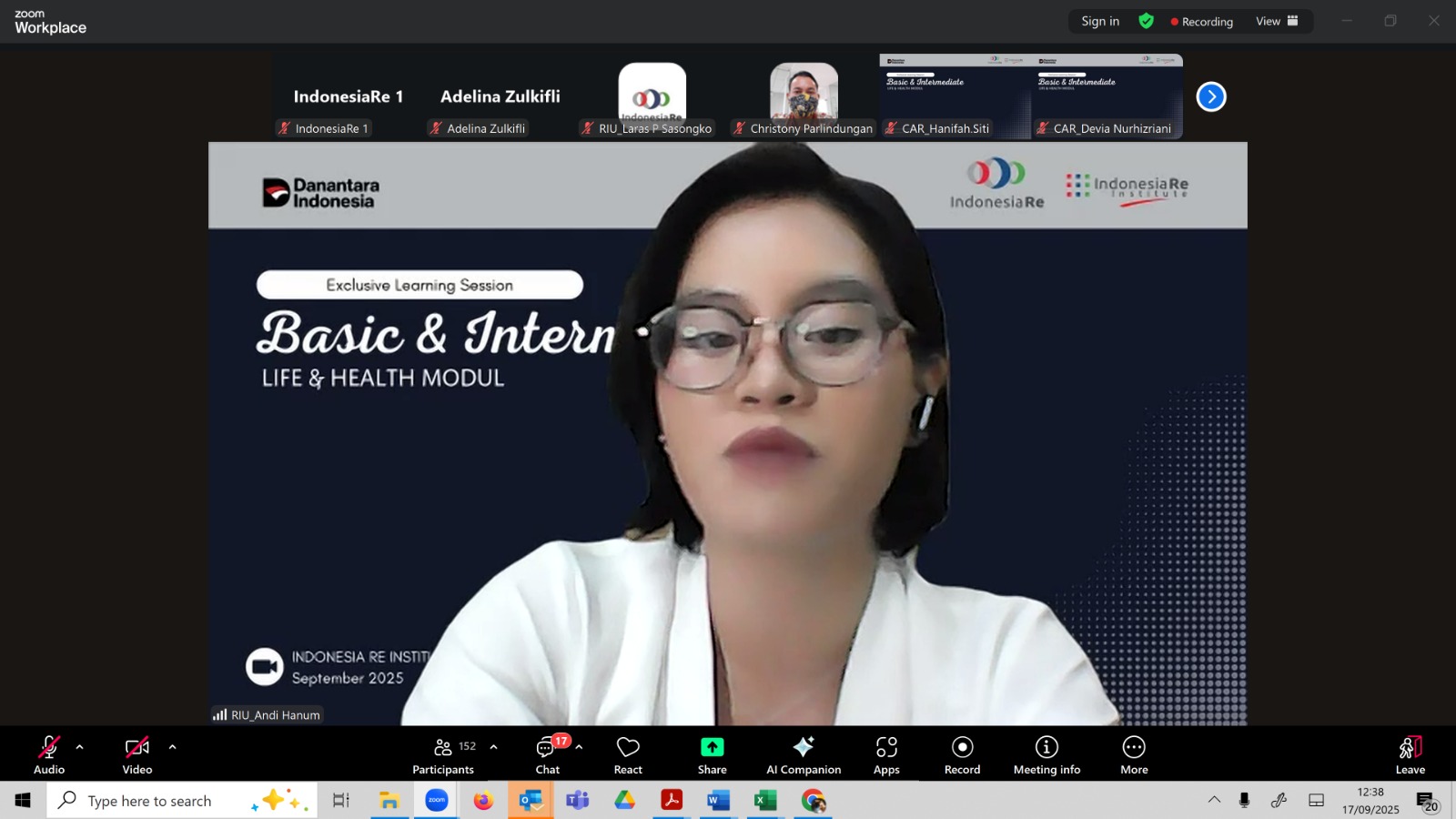Show Meeting info

1046,754
